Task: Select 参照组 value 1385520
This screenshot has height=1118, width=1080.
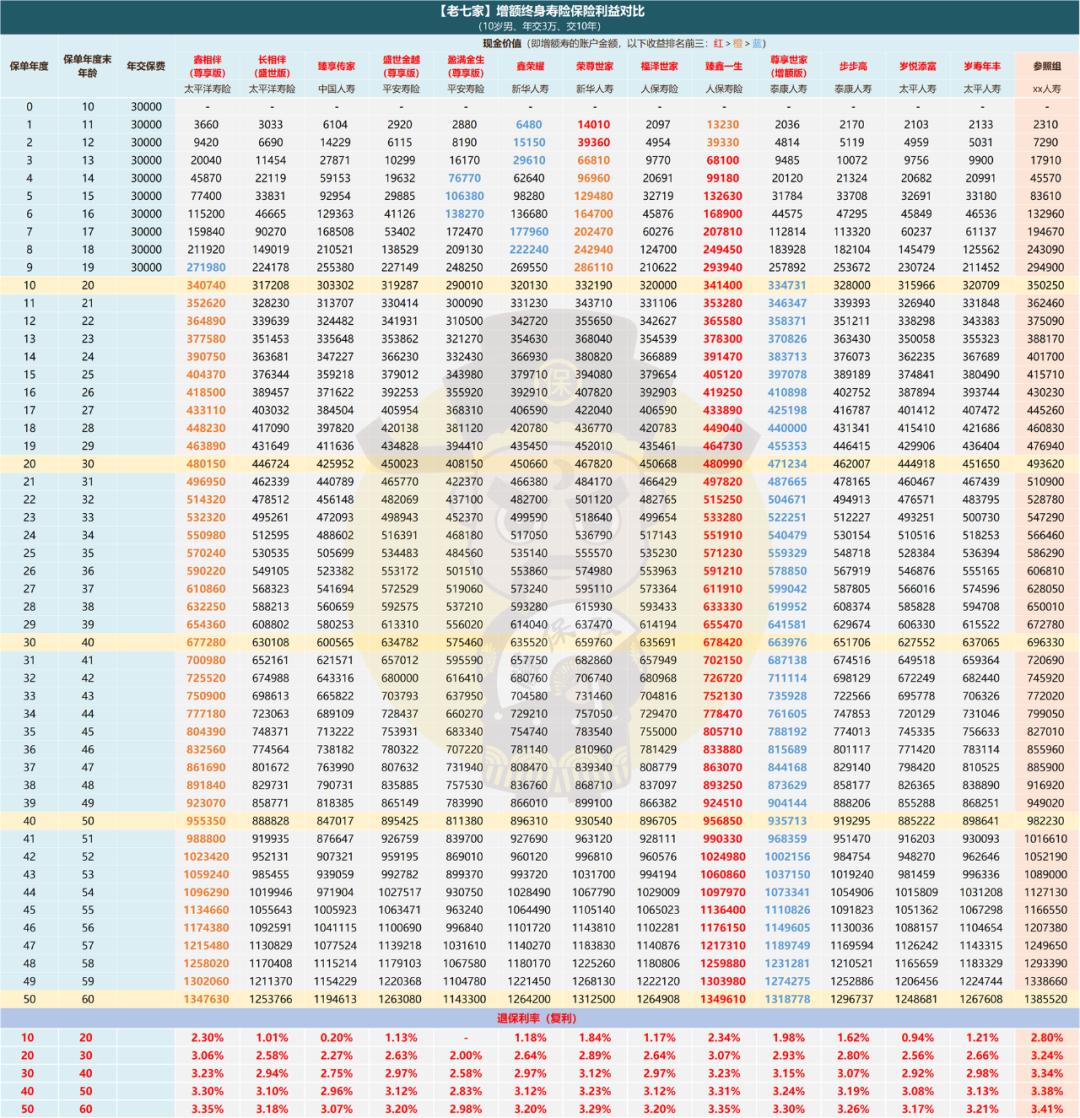Action: (x=1046, y=999)
